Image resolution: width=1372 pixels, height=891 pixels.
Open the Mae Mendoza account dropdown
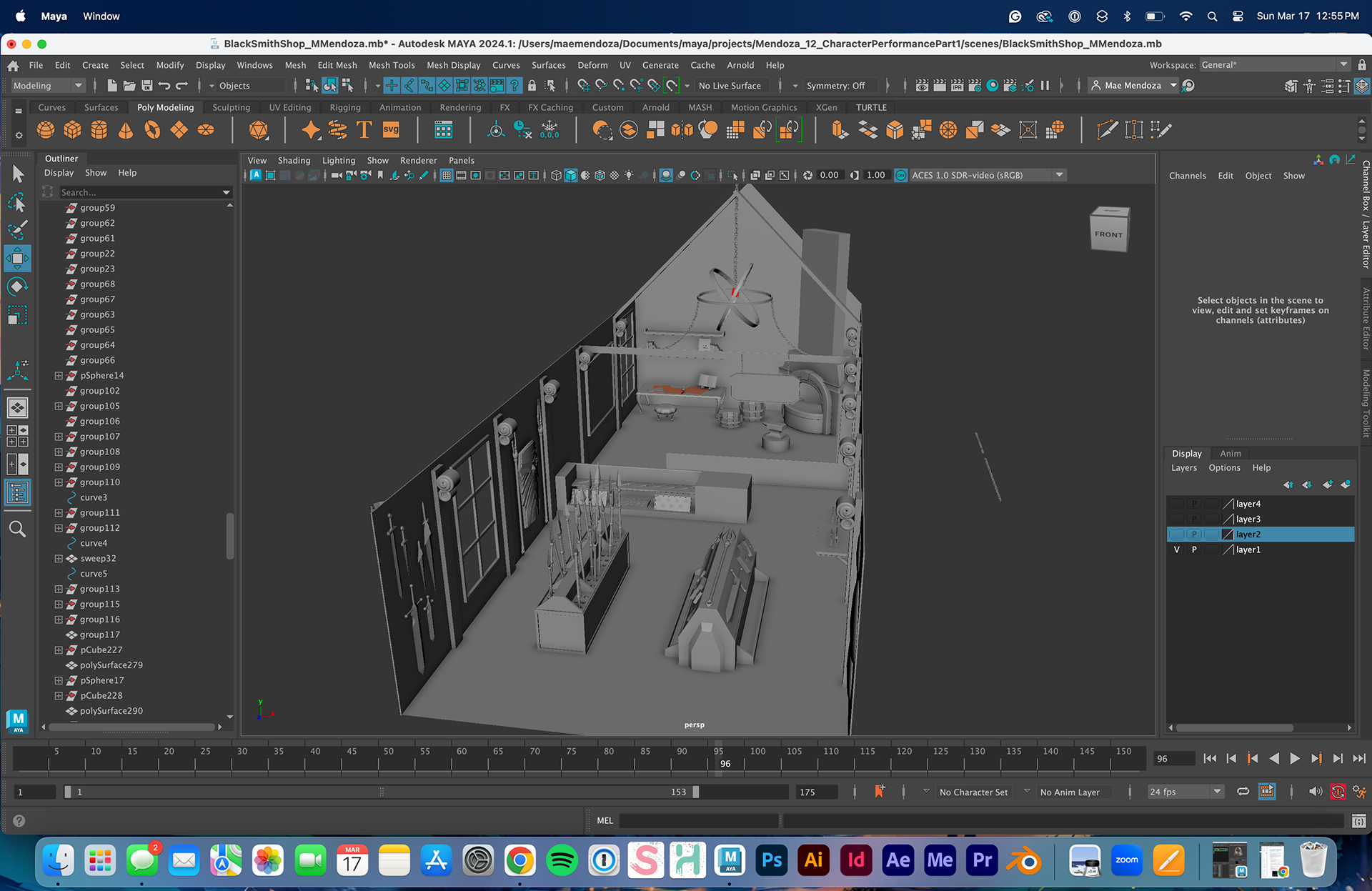(x=1134, y=86)
